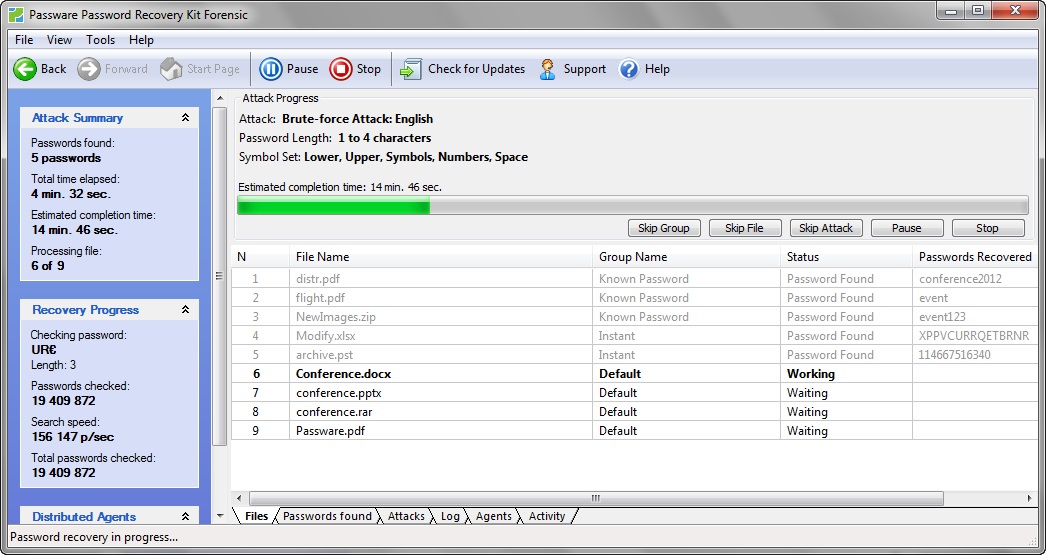
Task: Click the Check for Updates icon
Action: pyautogui.click(x=411, y=69)
